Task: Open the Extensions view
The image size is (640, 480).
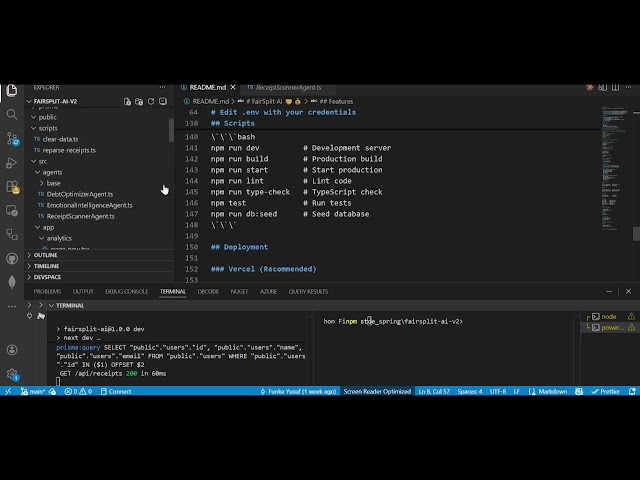Action: tap(12, 187)
